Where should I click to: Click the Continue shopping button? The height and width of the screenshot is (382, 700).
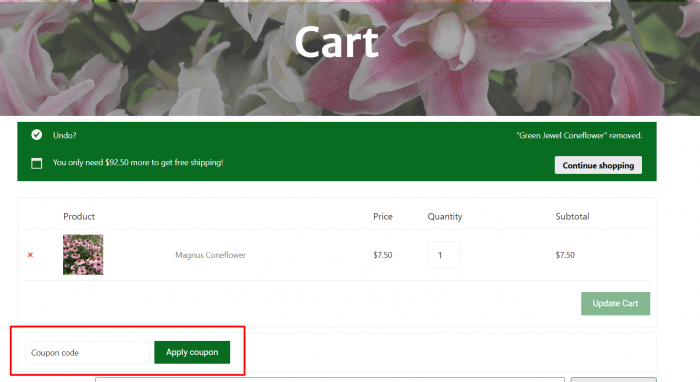click(598, 165)
